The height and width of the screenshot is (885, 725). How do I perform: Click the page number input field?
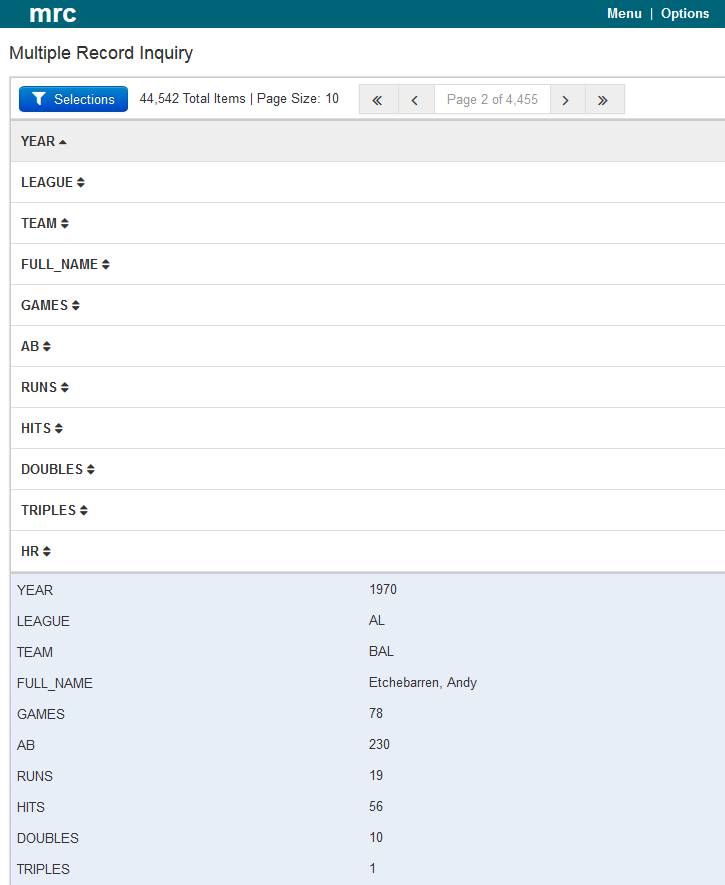pos(492,100)
